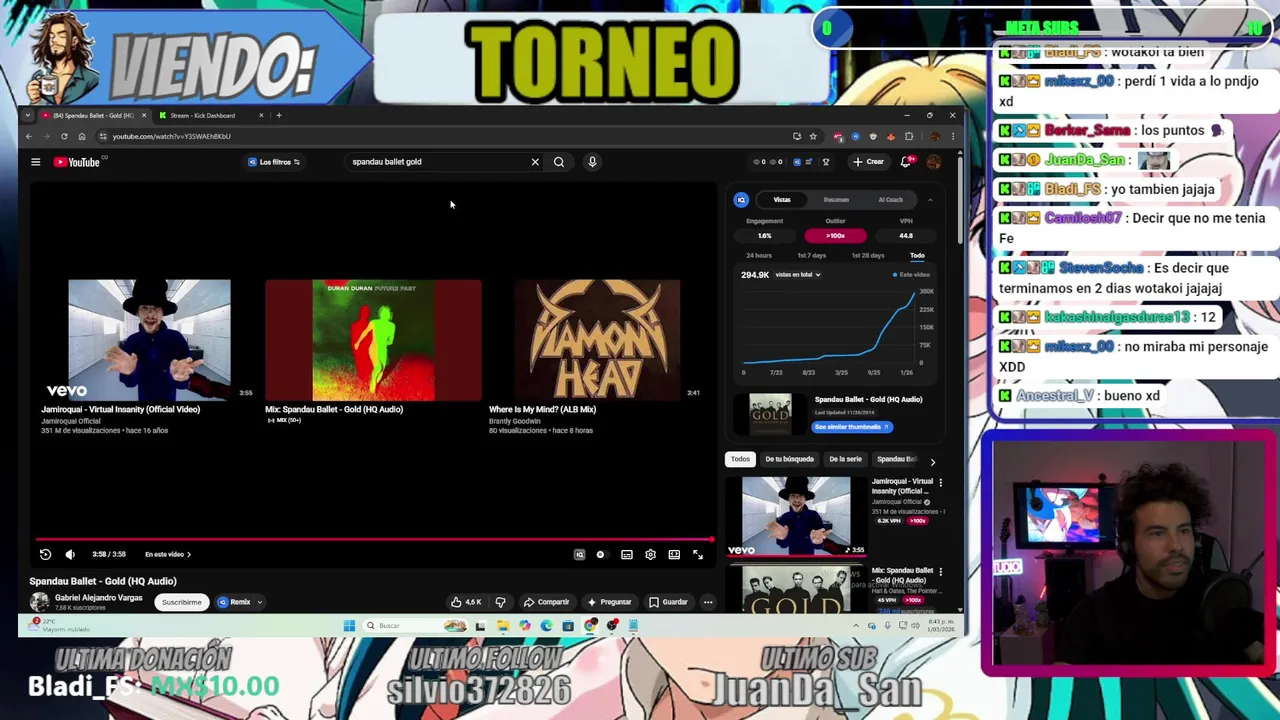Open the YouTube hamburger guide menu
Screen dimensions: 1280x720
coord(35,162)
